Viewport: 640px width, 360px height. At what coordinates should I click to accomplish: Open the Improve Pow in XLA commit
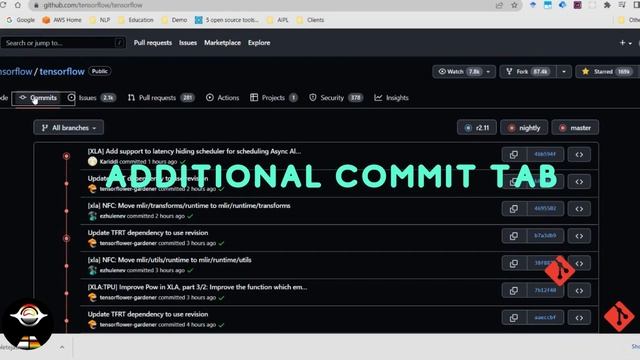point(197,287)
